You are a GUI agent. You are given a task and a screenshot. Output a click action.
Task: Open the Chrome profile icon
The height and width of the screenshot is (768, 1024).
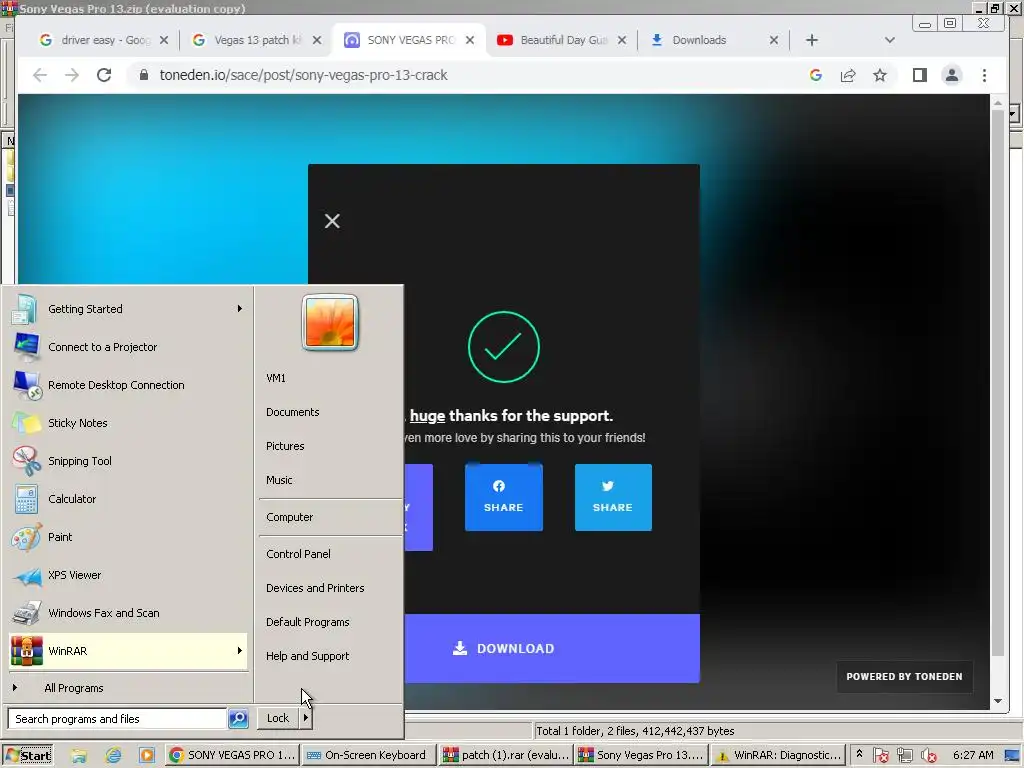952,75
